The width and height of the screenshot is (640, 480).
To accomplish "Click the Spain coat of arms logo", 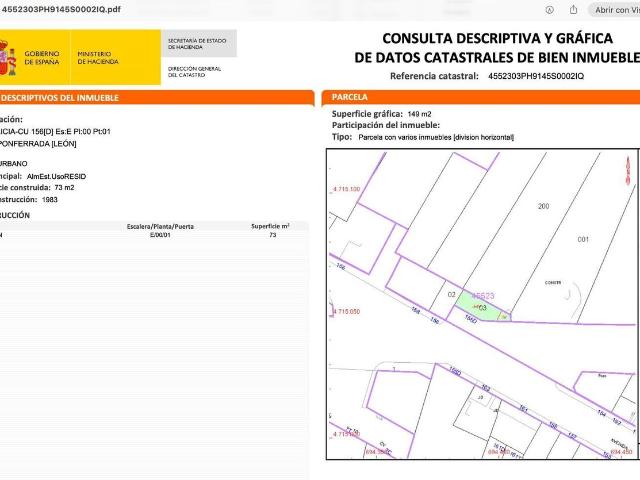I will pos(8,57).
